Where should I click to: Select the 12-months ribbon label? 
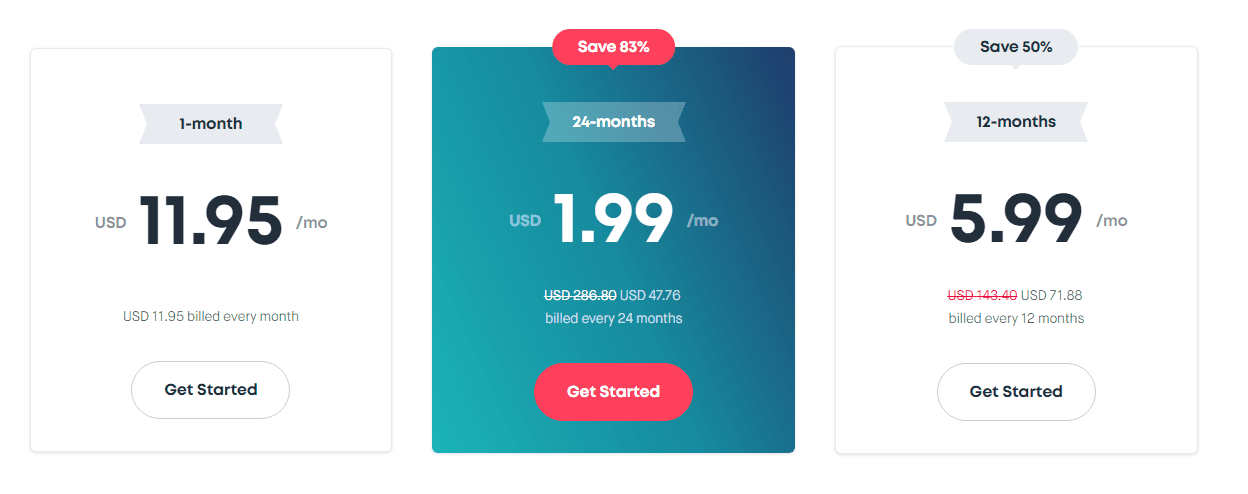[1016, 122]
